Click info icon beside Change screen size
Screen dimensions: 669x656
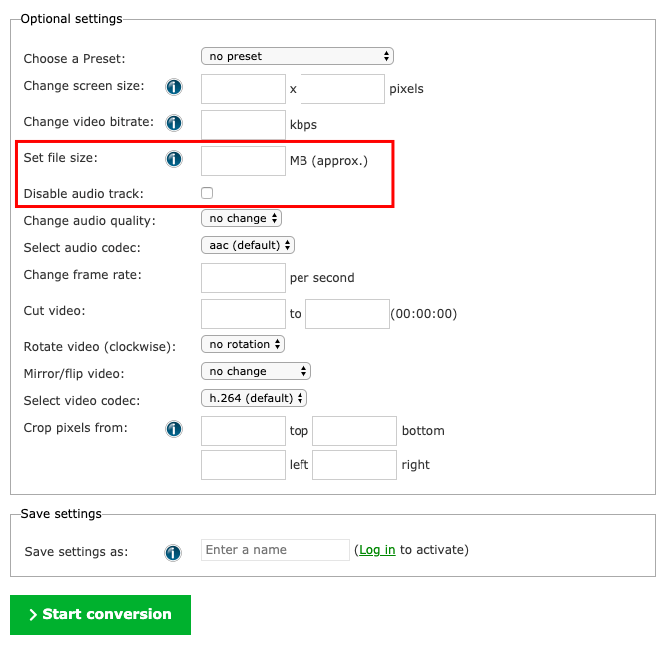(x=174, y=88)
